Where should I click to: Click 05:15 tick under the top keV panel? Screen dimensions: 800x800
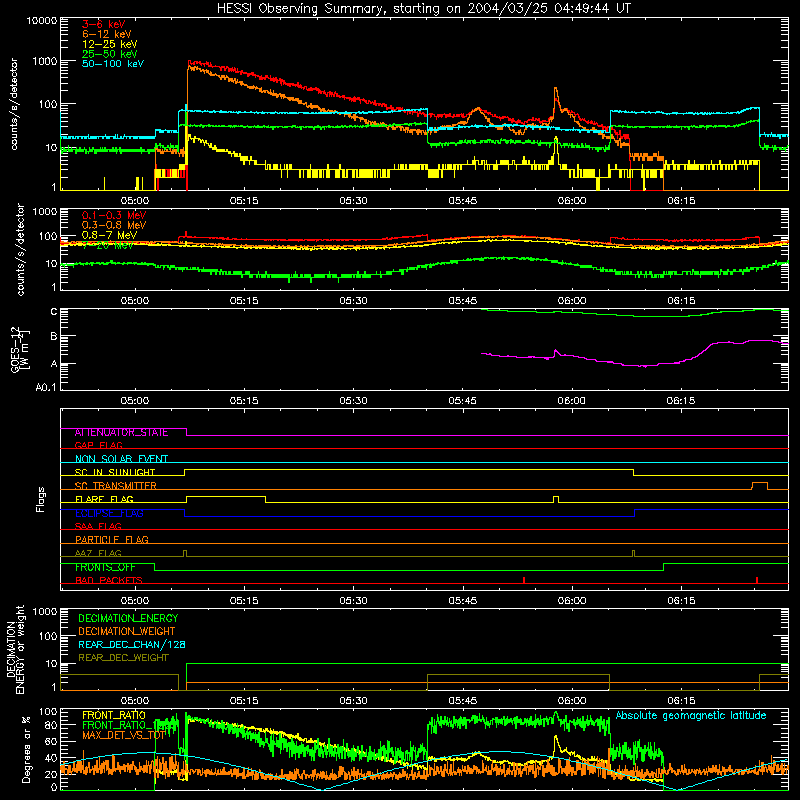[x=243, y=201]
